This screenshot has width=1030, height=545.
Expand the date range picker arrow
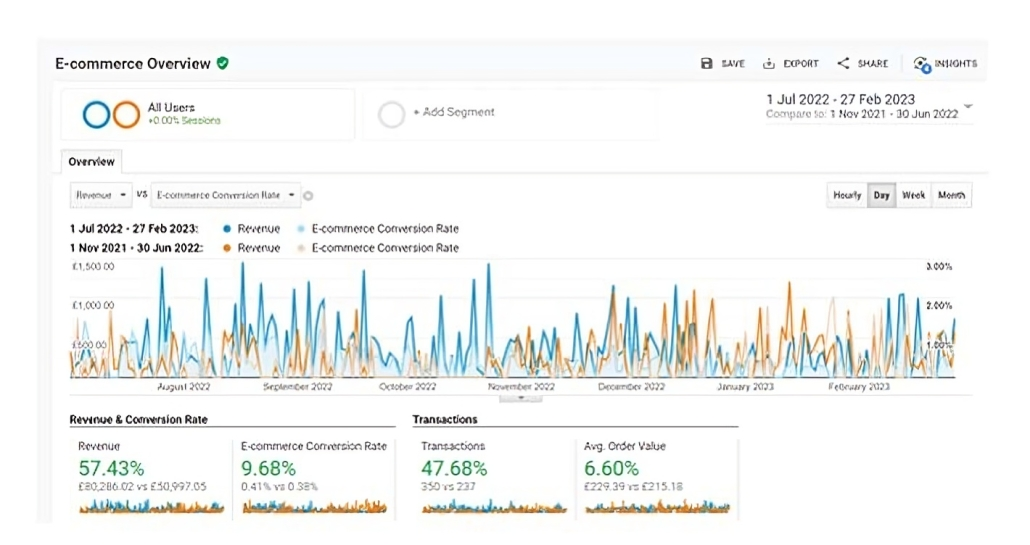968,107
